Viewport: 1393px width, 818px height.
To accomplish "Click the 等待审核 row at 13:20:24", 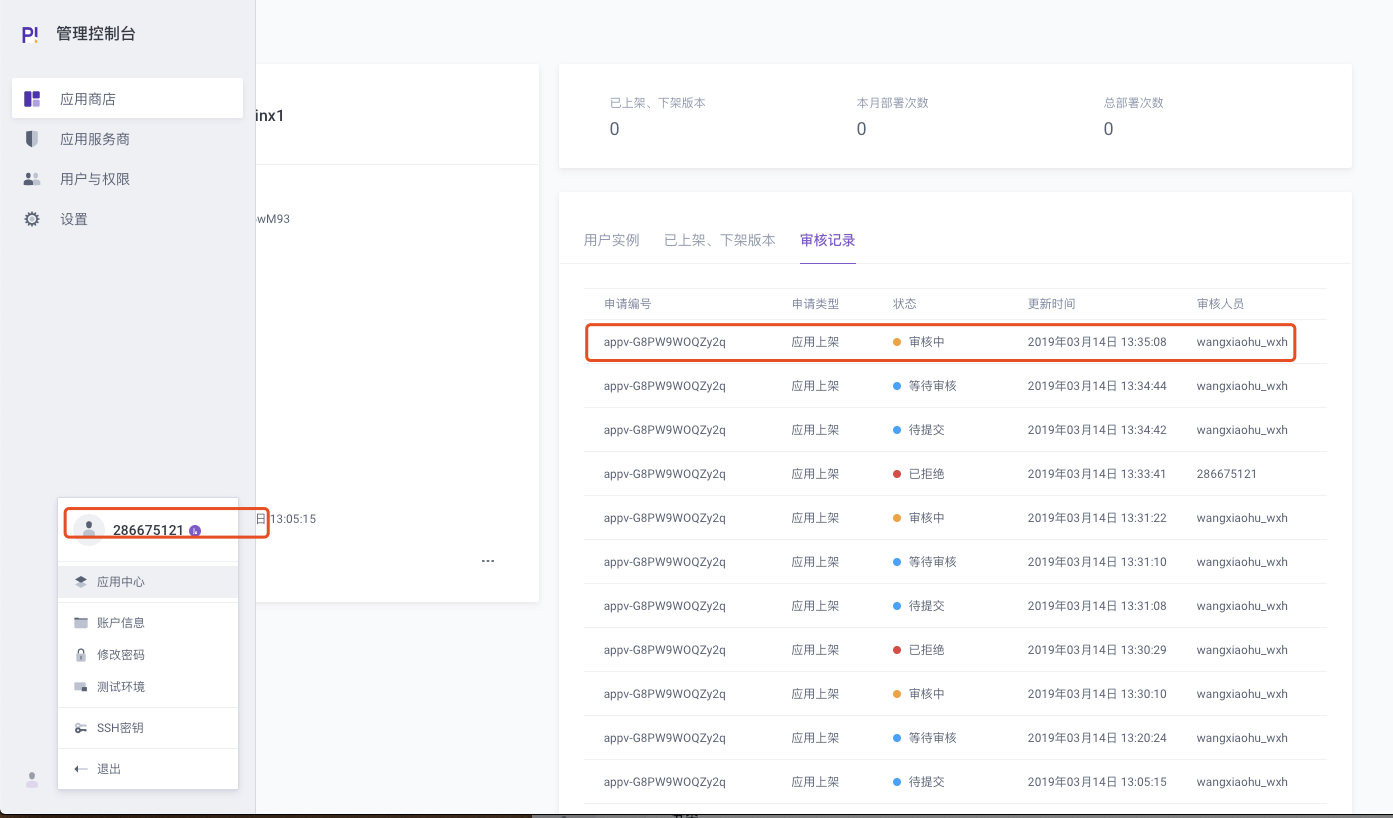I will (x=955, y=738).
